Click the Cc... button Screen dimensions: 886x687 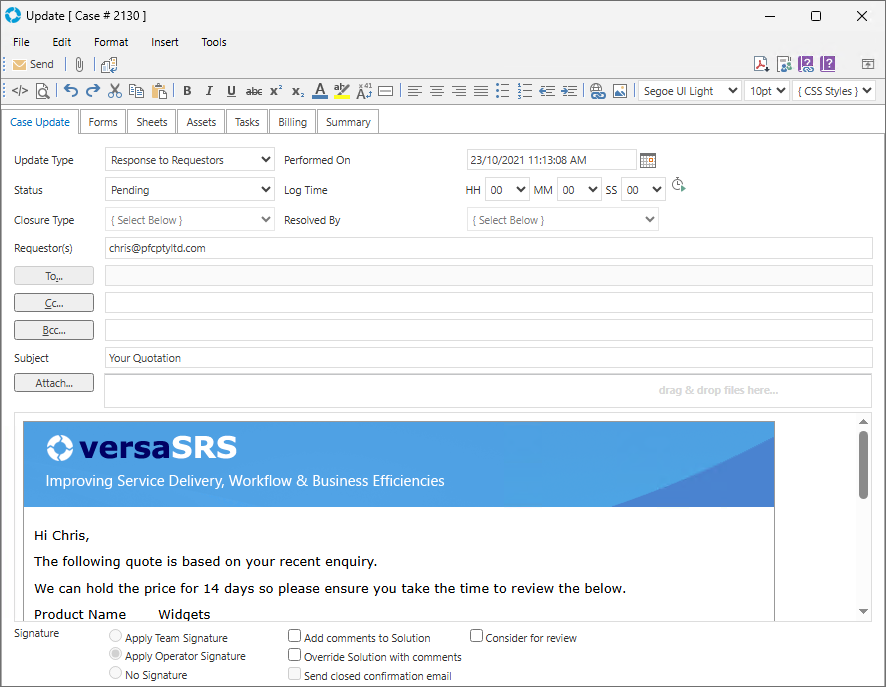54,303
